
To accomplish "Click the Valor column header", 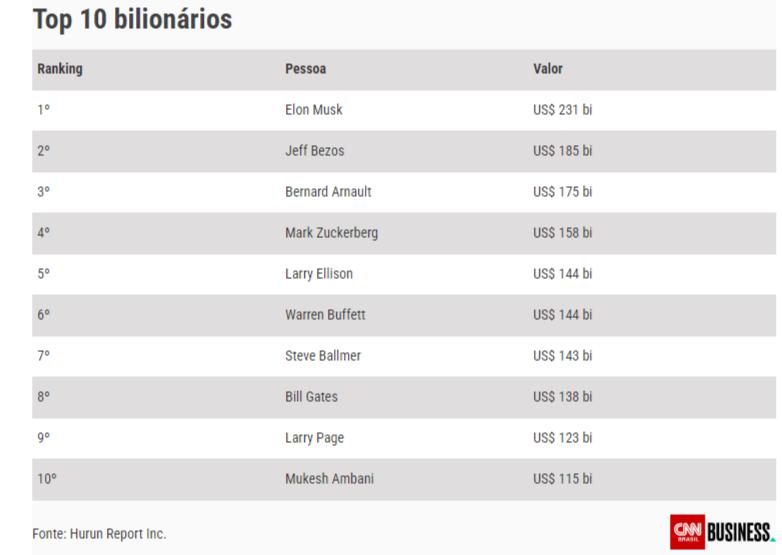I will pos(548,69).
